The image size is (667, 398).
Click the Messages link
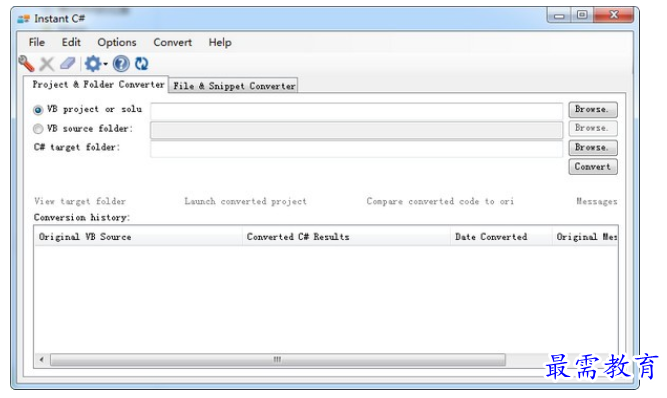[596, 201]
